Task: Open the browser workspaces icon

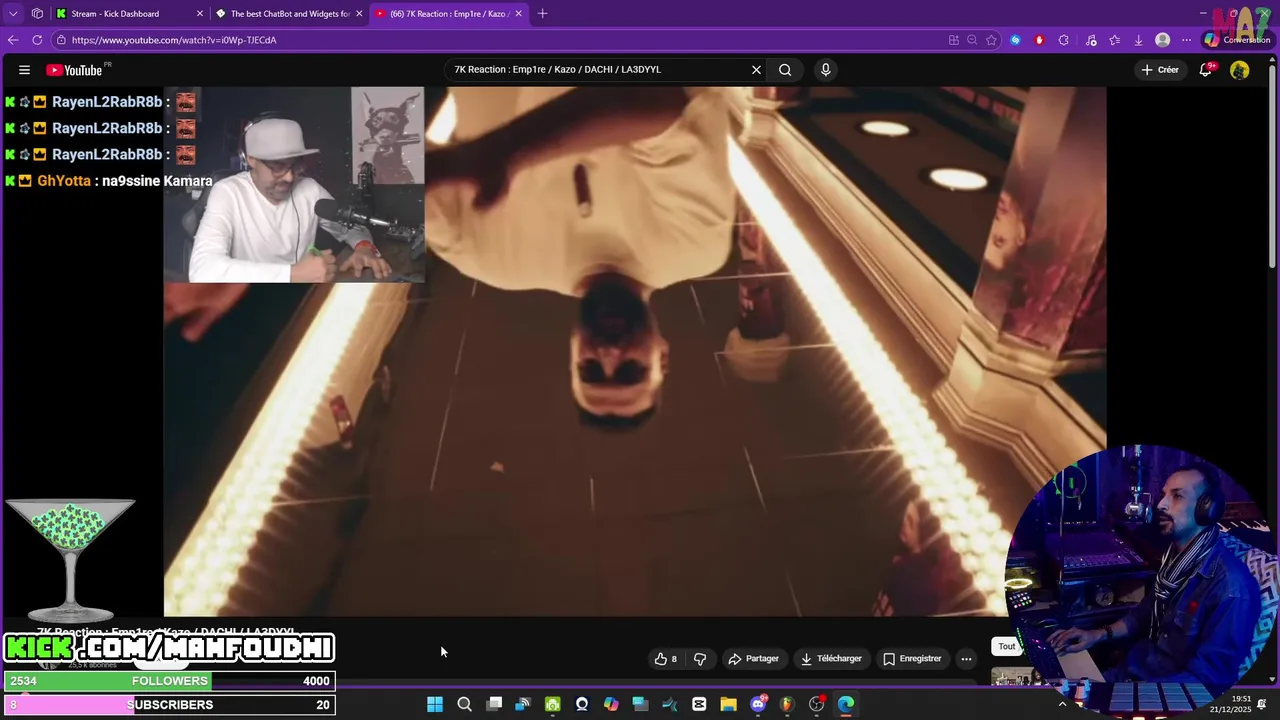Action: (37, 14)
